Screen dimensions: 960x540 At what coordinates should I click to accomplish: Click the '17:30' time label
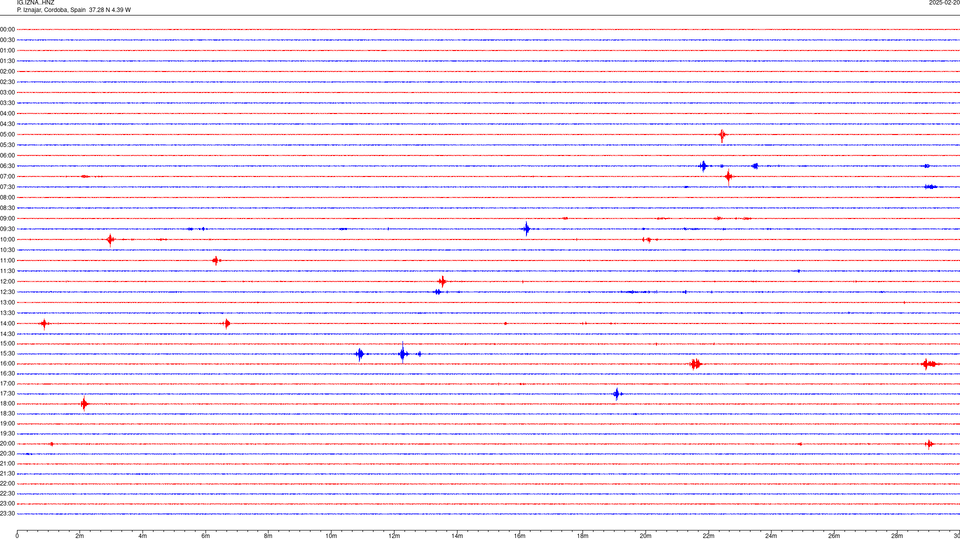8,394
